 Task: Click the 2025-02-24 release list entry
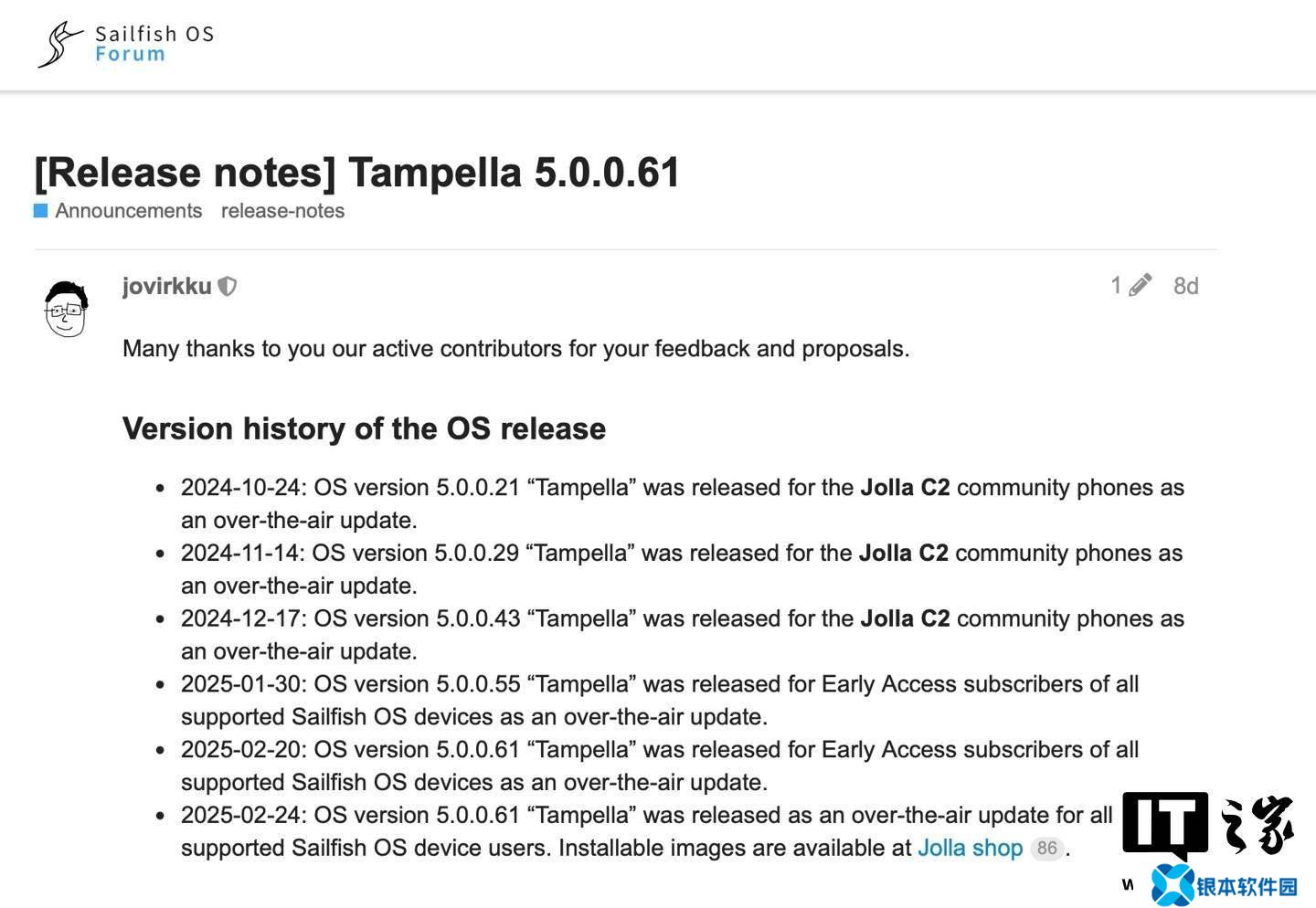[x=647, y=831]
